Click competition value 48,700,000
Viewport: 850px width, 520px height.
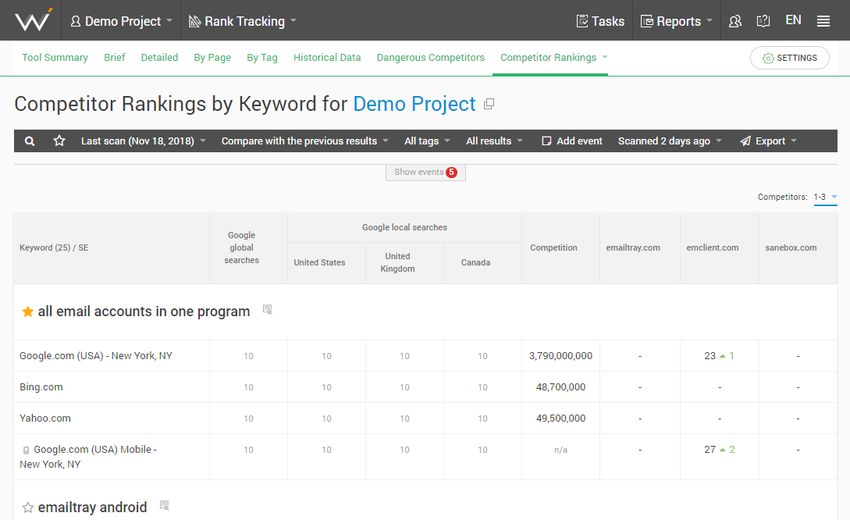[x=561, y=387]
